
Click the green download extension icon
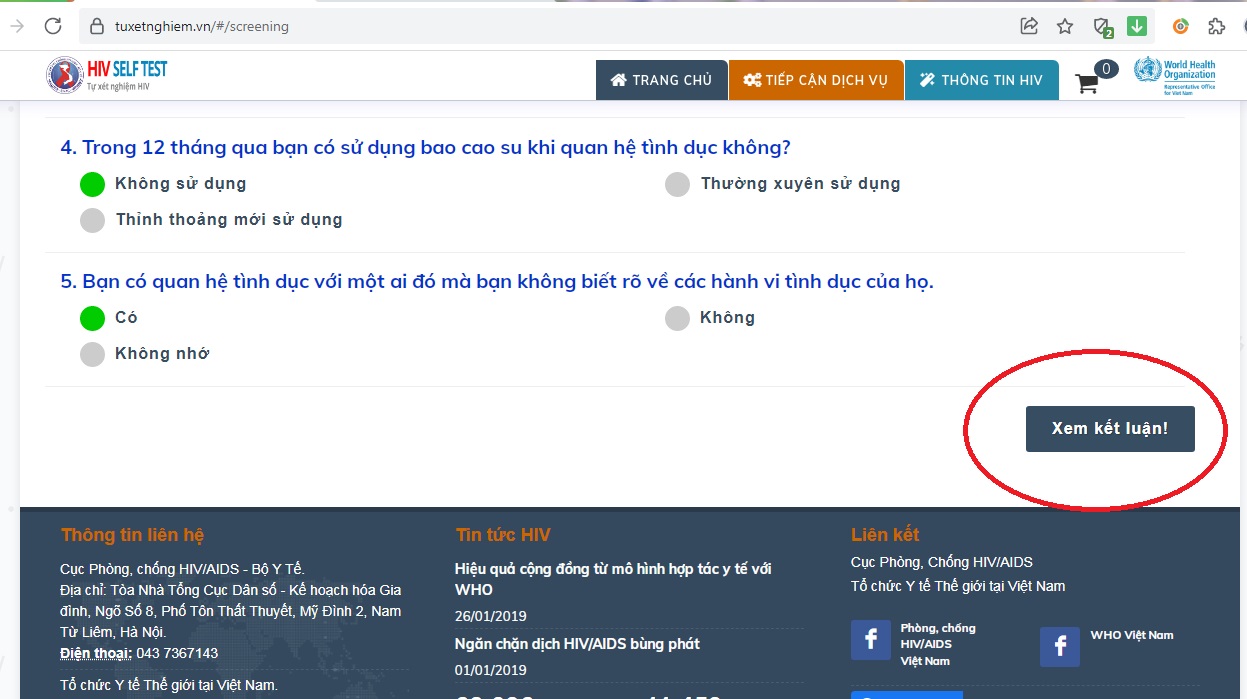pyautogui.click(x=1137, y=26)
